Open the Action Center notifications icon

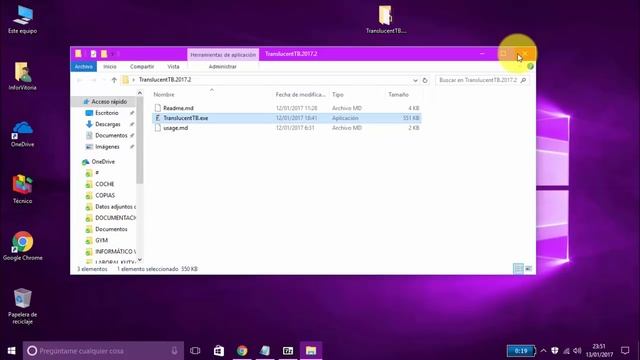625,350
